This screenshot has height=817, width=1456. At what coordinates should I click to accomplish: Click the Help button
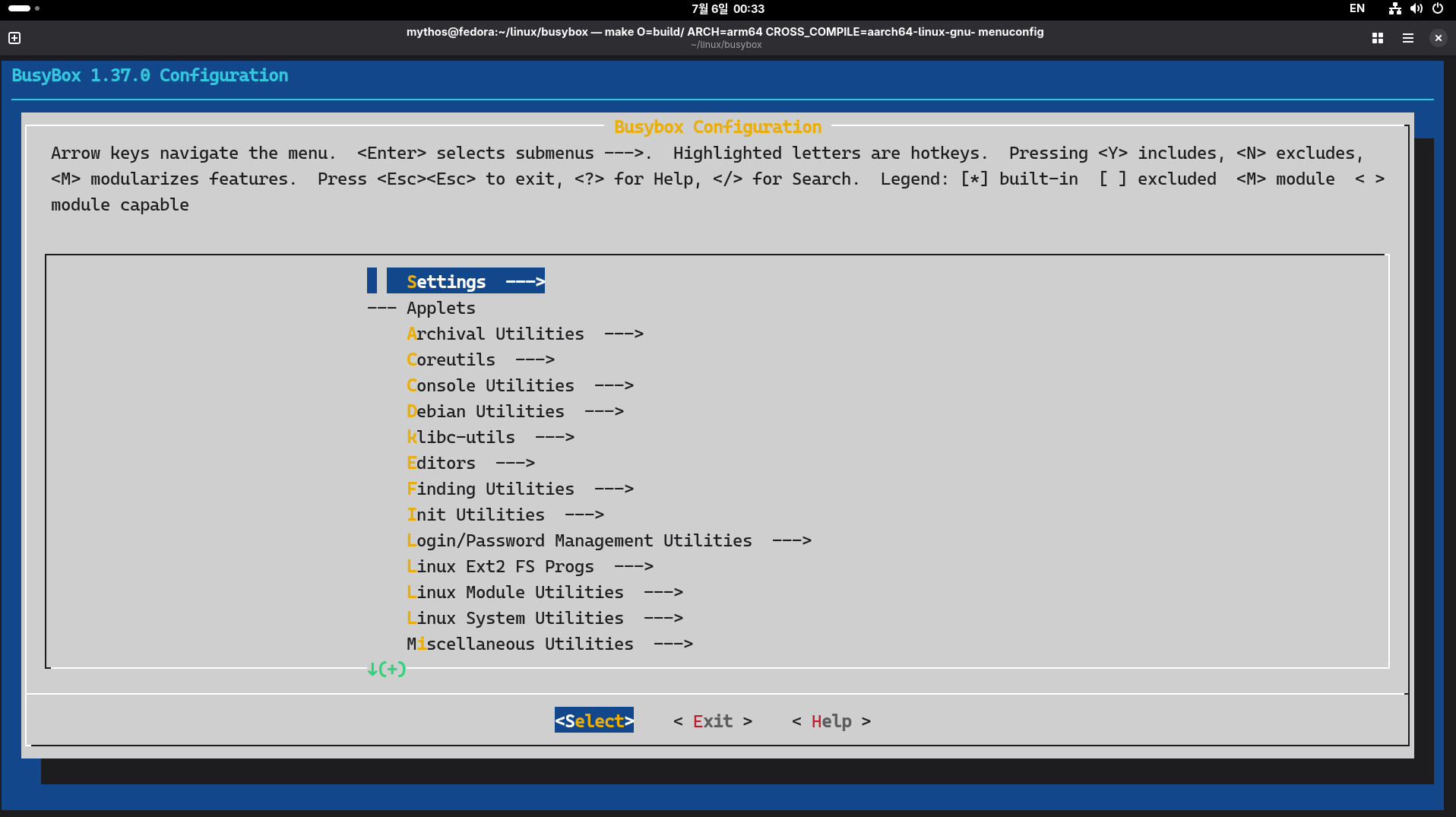[831, 721]
